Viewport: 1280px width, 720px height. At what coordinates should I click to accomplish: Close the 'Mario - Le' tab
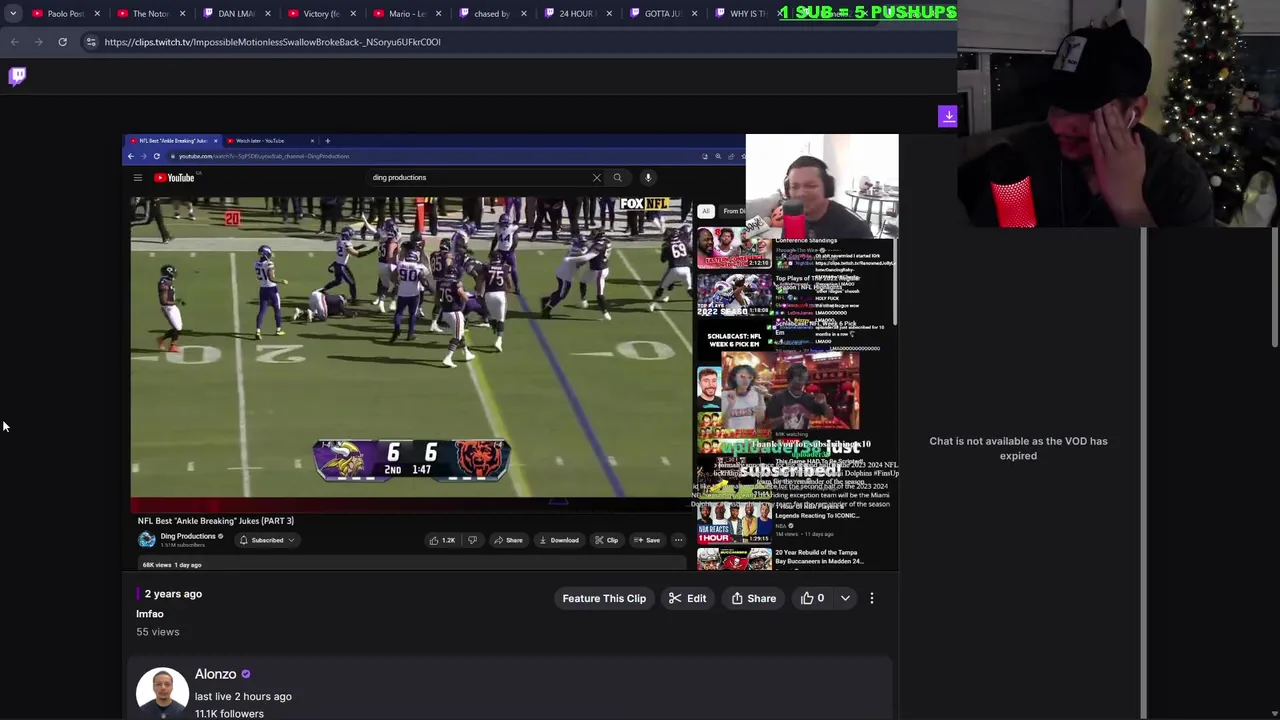(x=438, y=14)
